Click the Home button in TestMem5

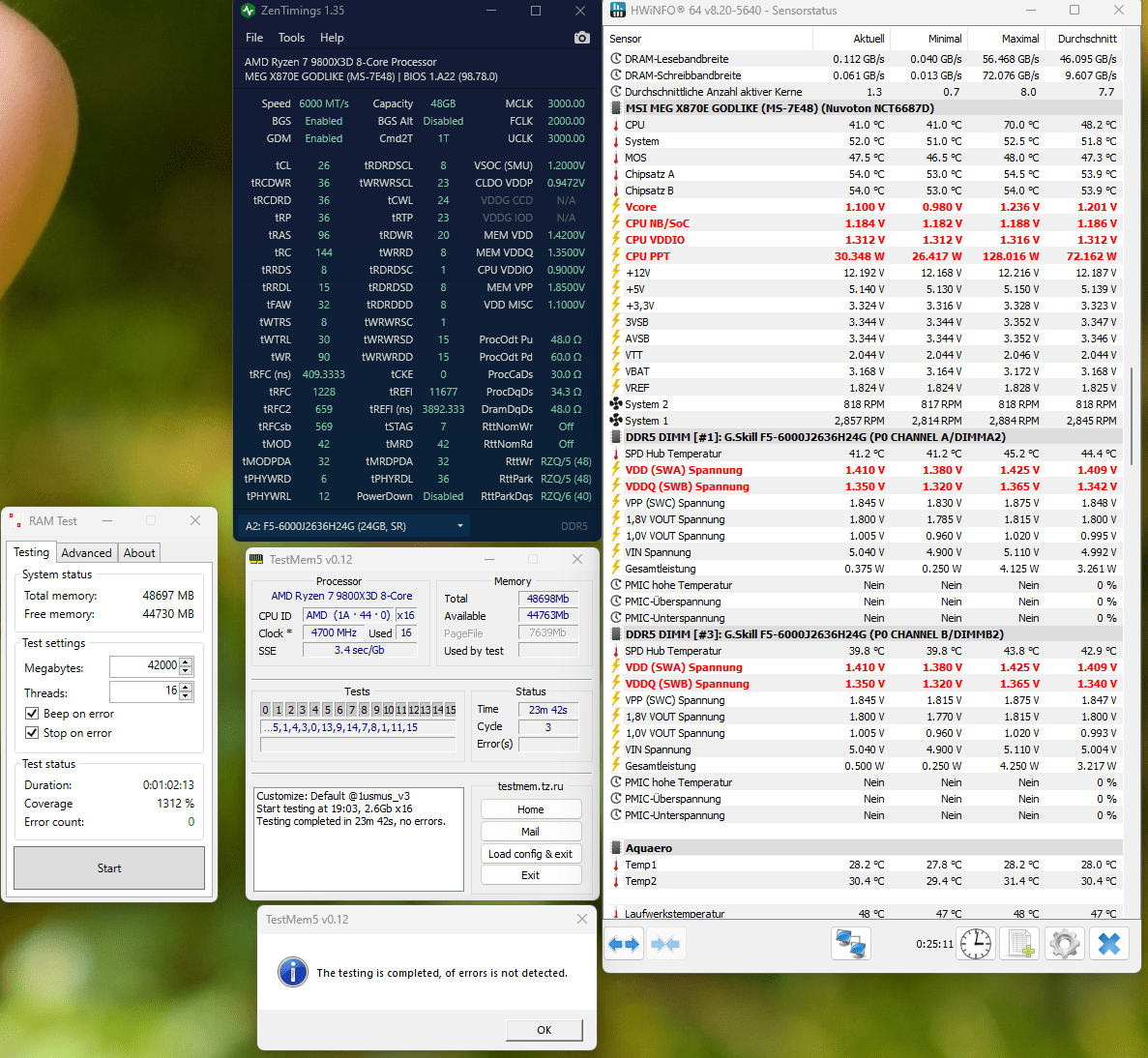point(531,809)
